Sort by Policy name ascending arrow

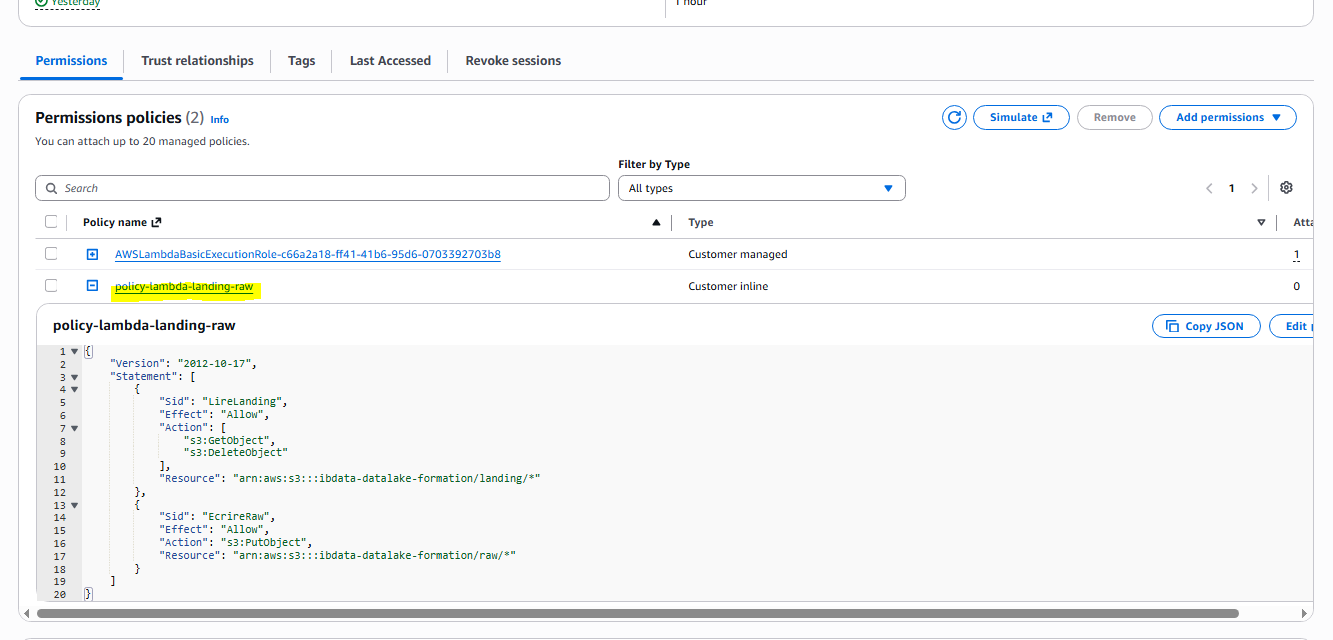click(656, 222)
